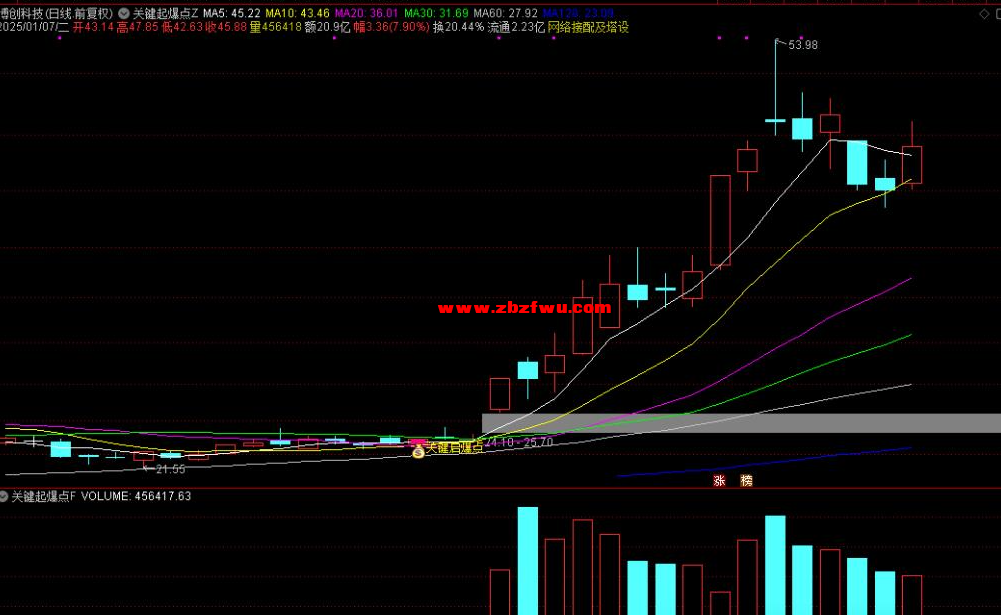Click the high price 高47.85
The image size is (1001, 615).
(x=137, y=27)
